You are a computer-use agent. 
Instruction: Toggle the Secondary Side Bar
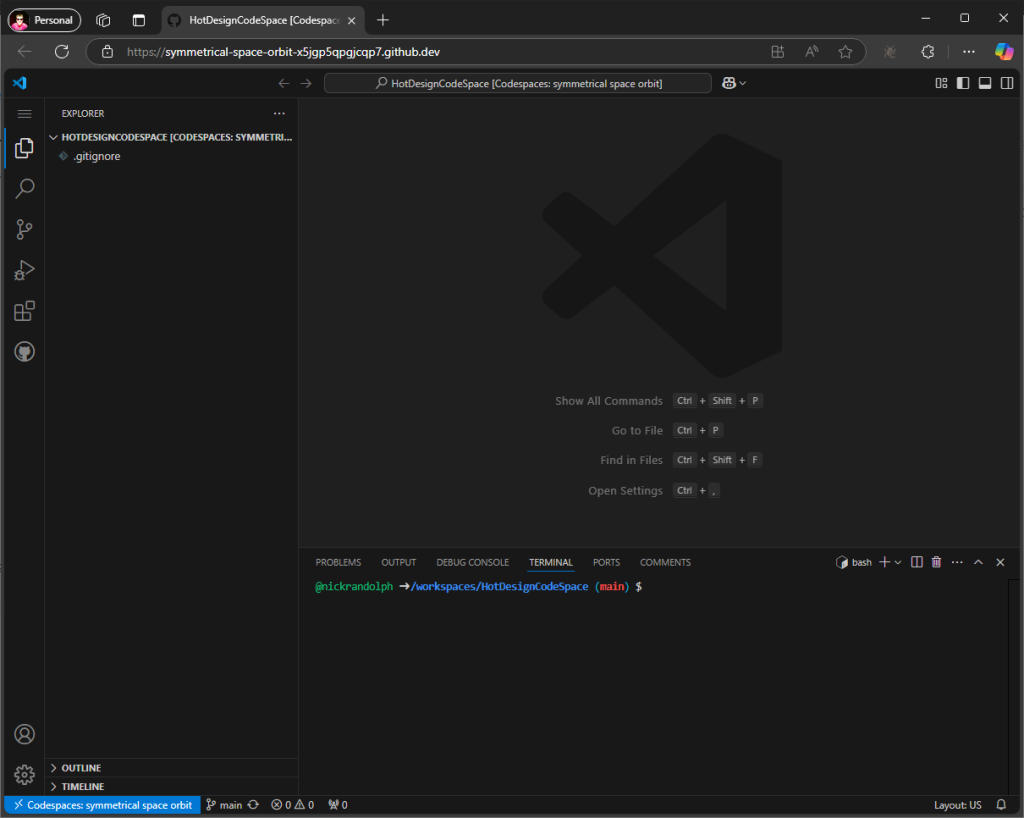[1007, 83]
